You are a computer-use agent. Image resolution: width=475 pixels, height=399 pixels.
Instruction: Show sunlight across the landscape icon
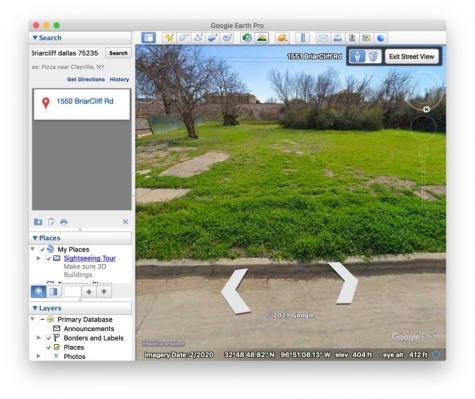pos(262,38)
